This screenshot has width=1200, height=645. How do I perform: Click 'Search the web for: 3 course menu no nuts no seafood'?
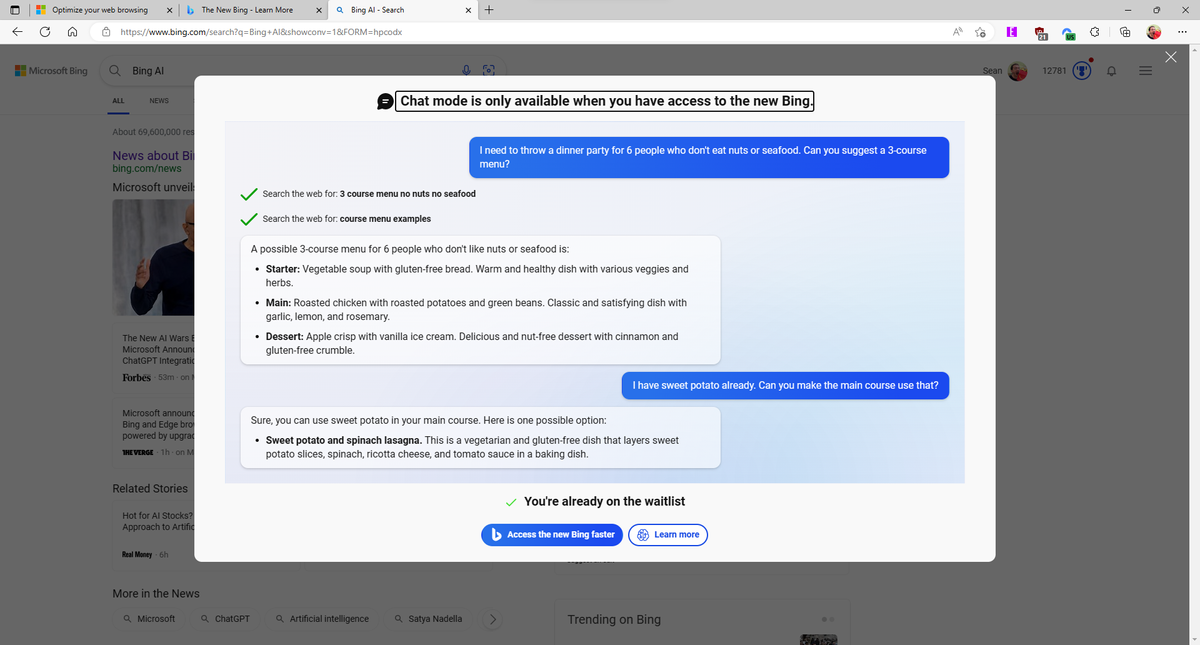[369, 193]
